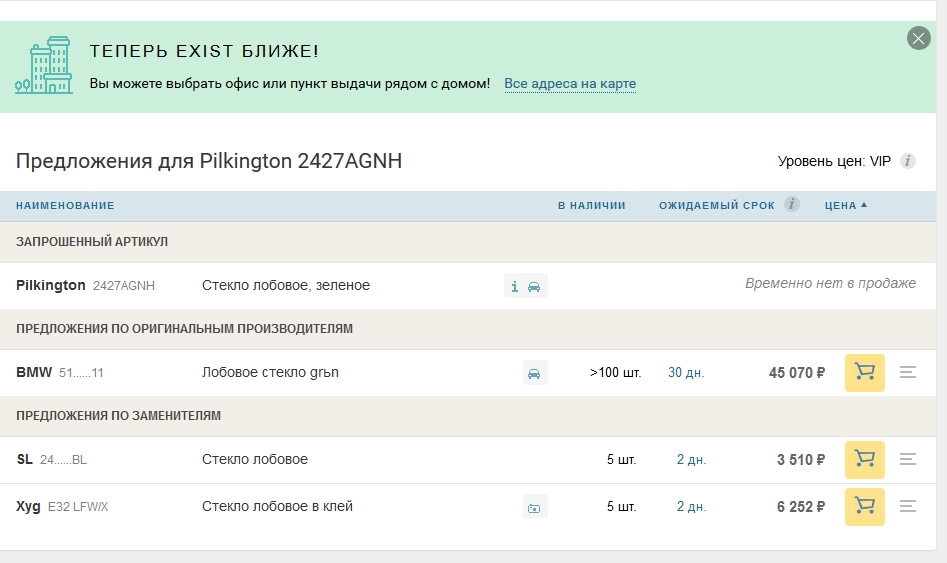The width and height of the screenshot is (947, 563).
Task: Sort by the 'Цена' column header
Action: coord(846,205)
